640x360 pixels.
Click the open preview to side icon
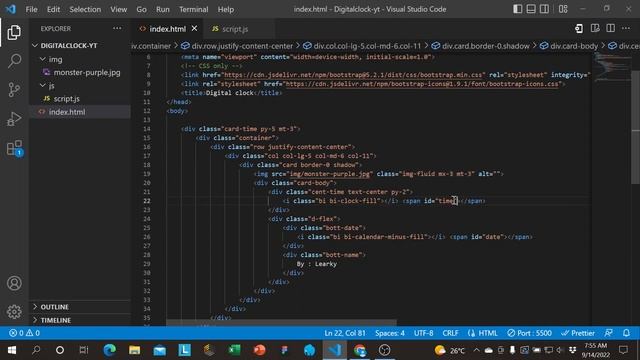595,29
